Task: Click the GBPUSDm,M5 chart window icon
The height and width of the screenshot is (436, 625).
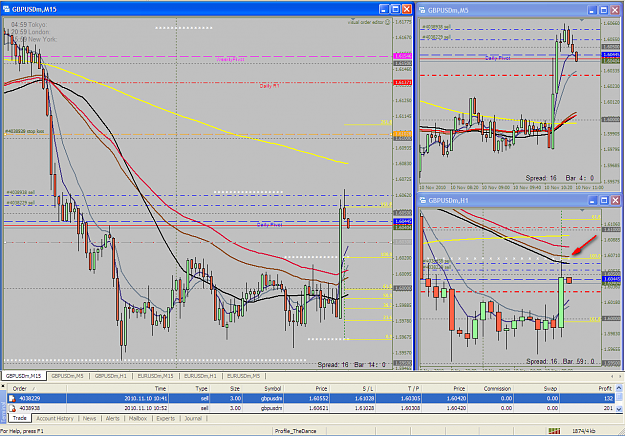Action: pyautogui.click(x=423, y=10)
